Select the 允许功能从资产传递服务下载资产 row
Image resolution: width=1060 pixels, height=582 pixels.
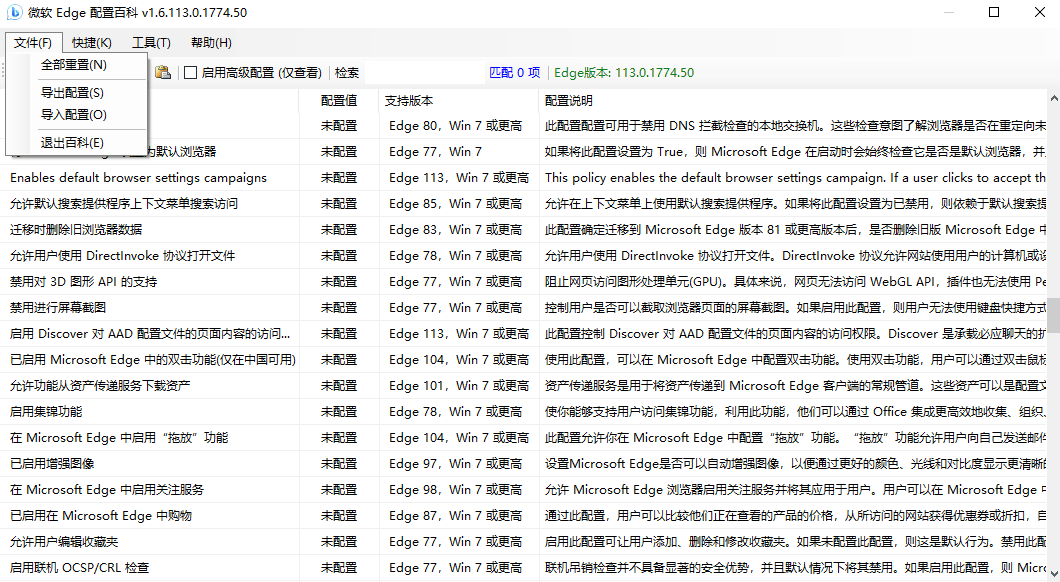click(x=524, y=385)
